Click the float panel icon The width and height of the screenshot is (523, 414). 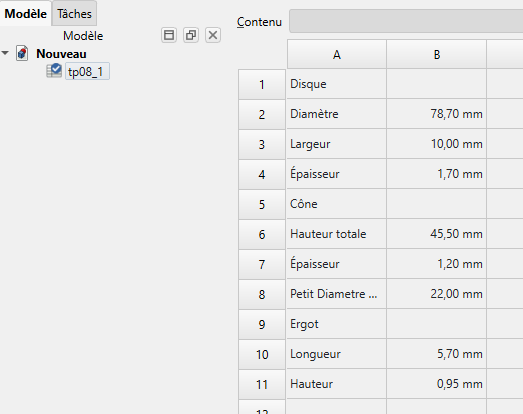[191, 35]
